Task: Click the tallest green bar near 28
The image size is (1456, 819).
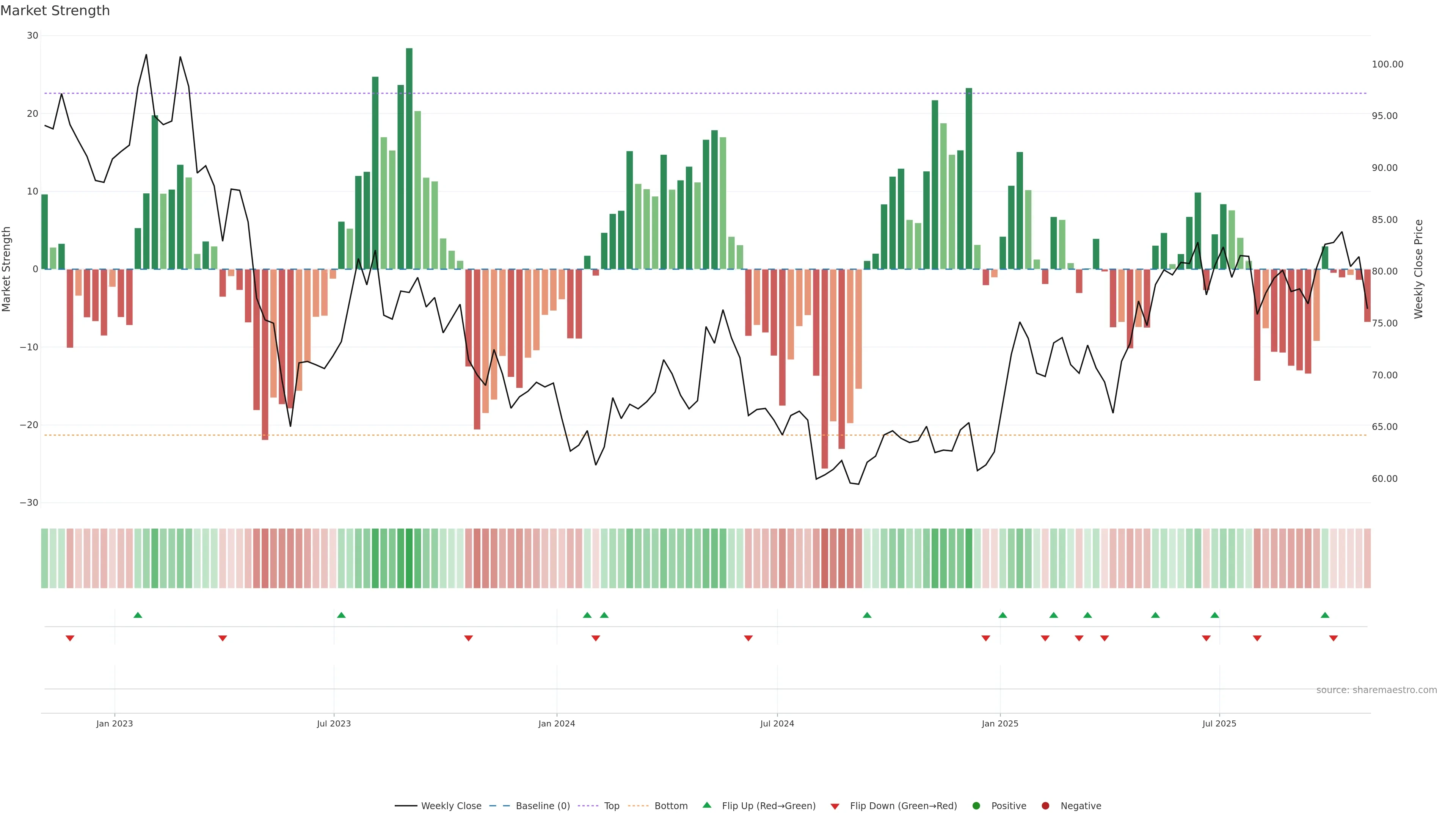Action: (409, 158)
